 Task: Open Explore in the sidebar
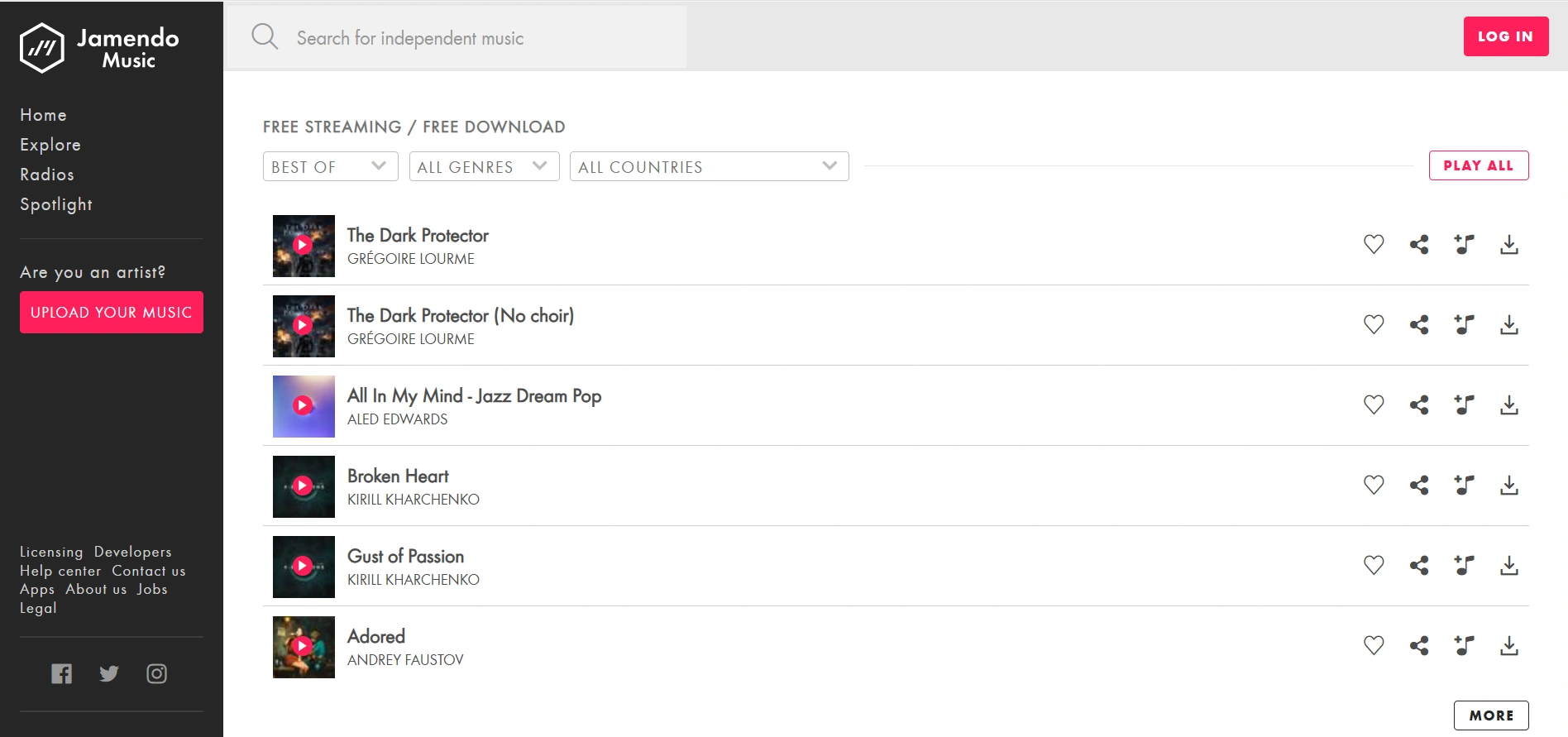pyautogui.click(x=50, y=145)
